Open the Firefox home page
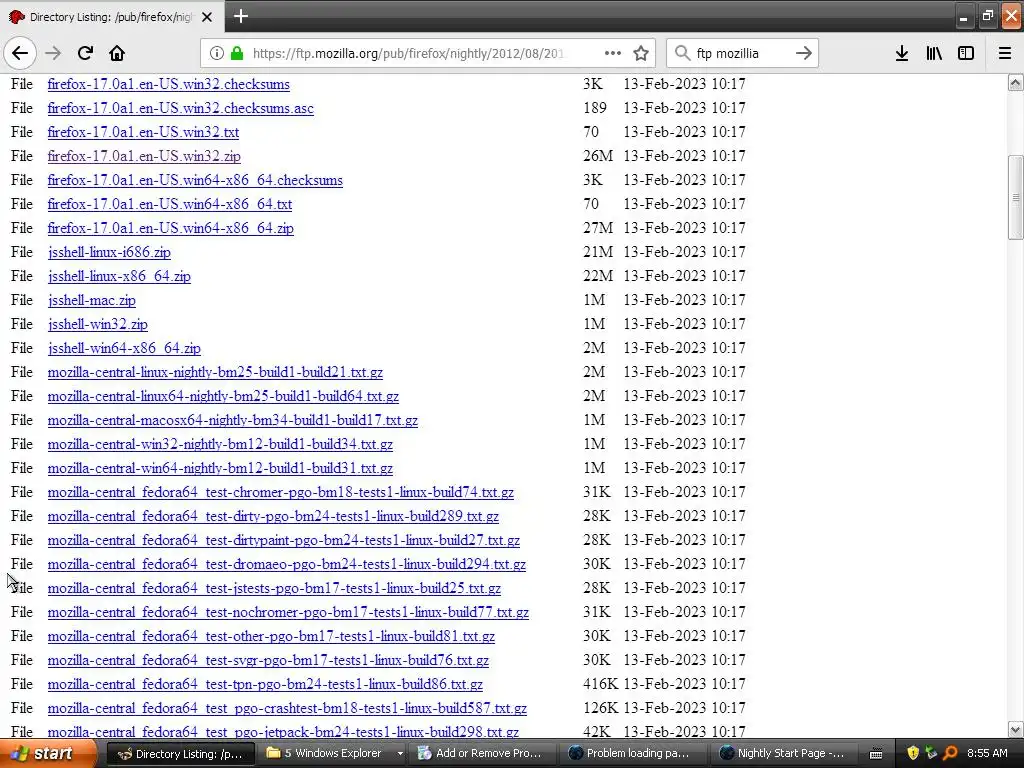Image resolution: width=1024 pixels, height=768 pixels. [x=117, y=53]
